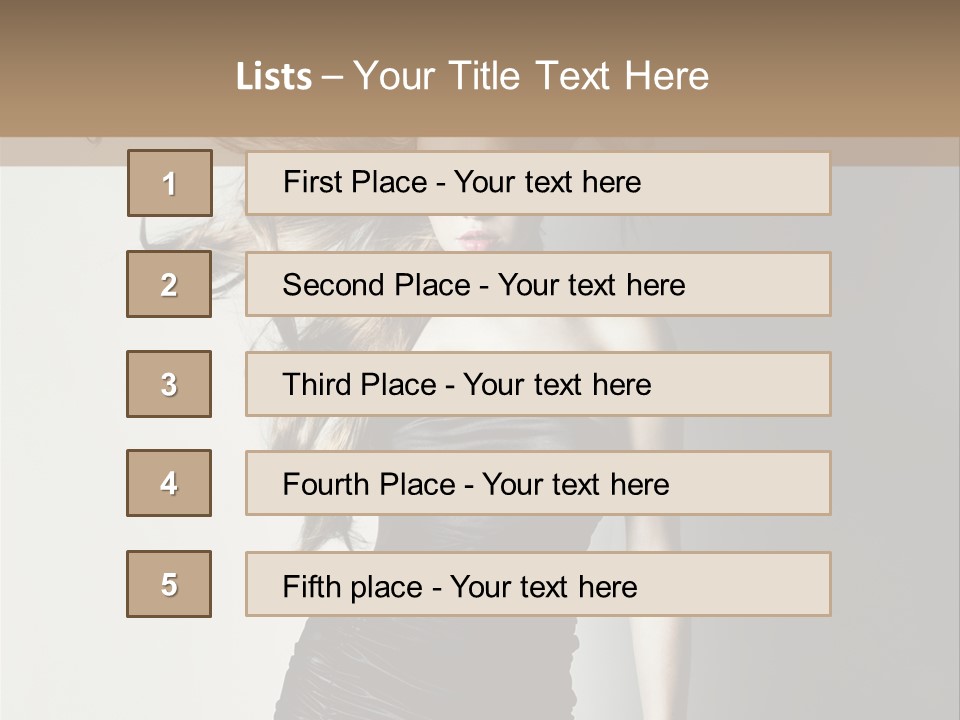This screenshot has height=720, width=960.
Task: Pick the number 3 square shape
Action: pyautogui.click(x=169, y=384)
